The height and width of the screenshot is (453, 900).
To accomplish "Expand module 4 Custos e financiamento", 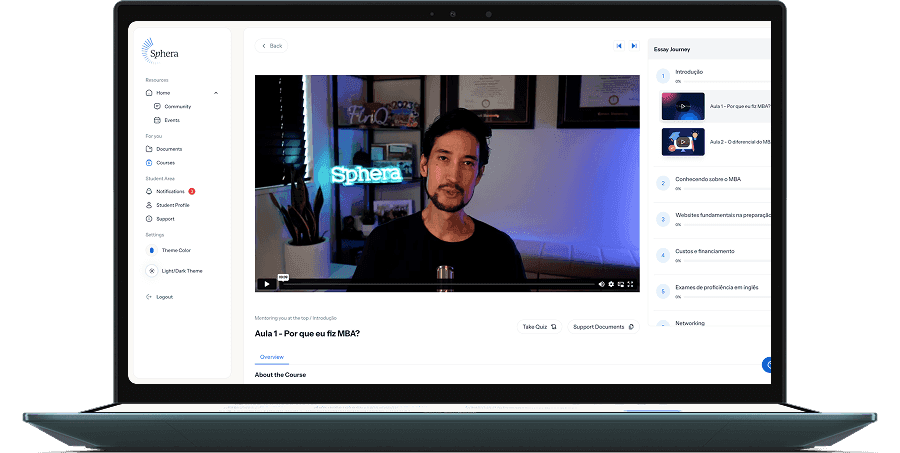I will [x=713, y=255].
